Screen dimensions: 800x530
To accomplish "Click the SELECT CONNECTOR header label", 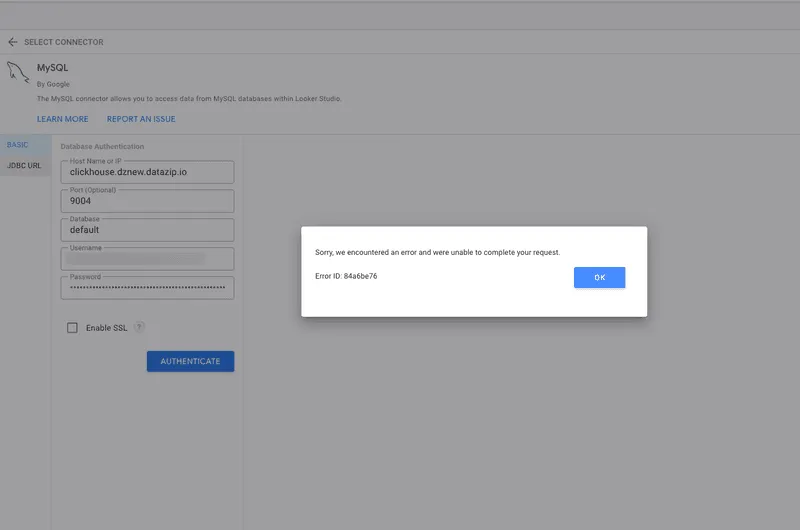I will (64, 42).
